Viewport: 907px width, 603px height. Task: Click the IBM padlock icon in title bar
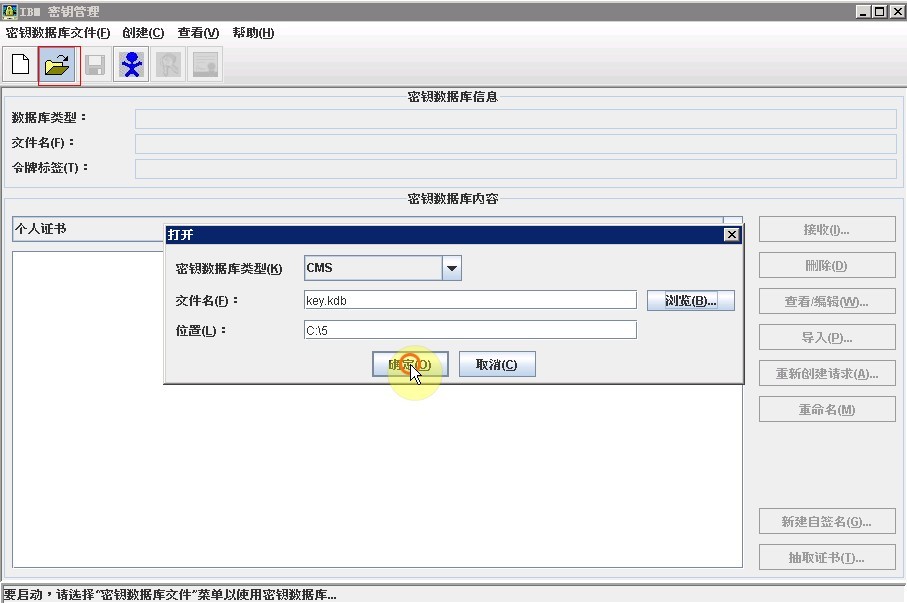coord(11,11)
